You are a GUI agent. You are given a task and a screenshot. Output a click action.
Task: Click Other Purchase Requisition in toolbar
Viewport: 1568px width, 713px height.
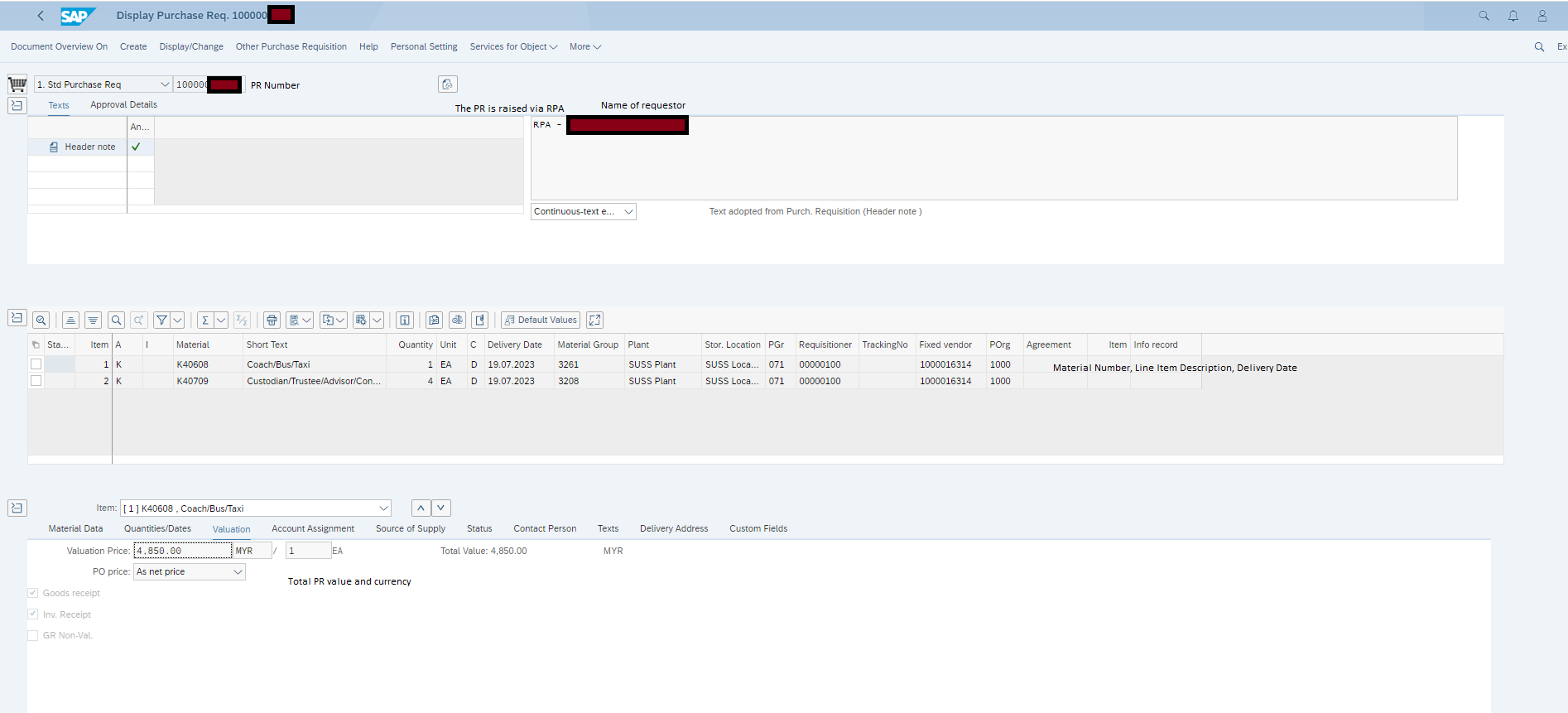pos(291,47)
